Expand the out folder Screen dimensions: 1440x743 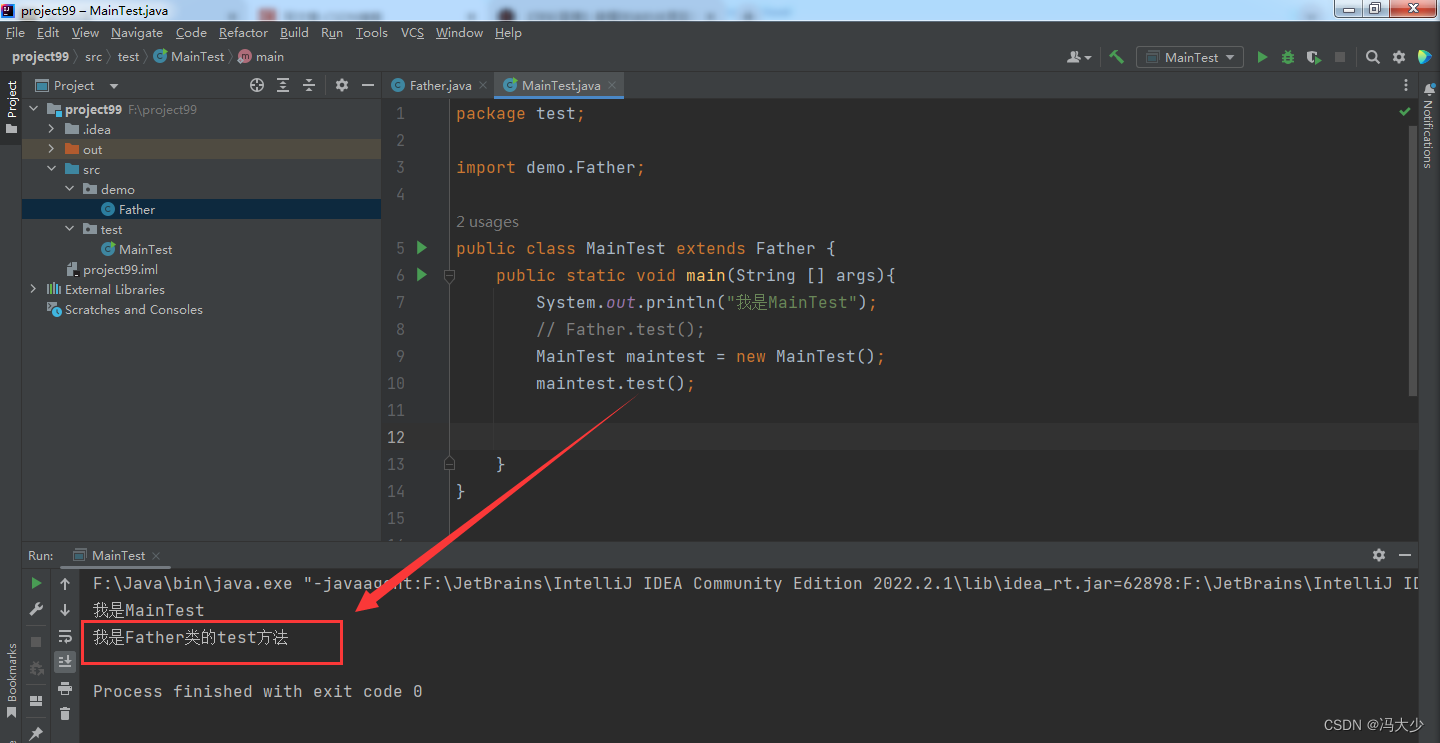click(51, 149)
